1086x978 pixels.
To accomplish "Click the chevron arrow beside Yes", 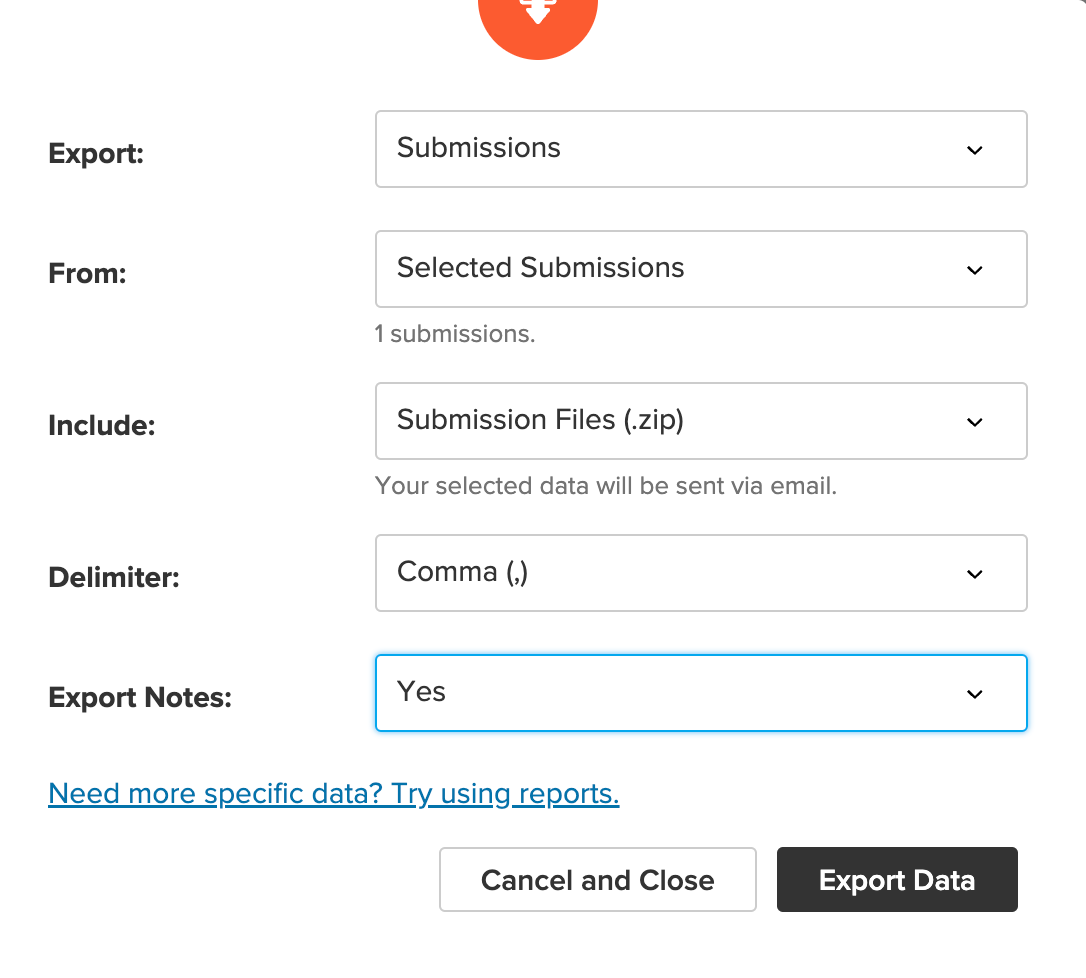I will tap(974, 693).
